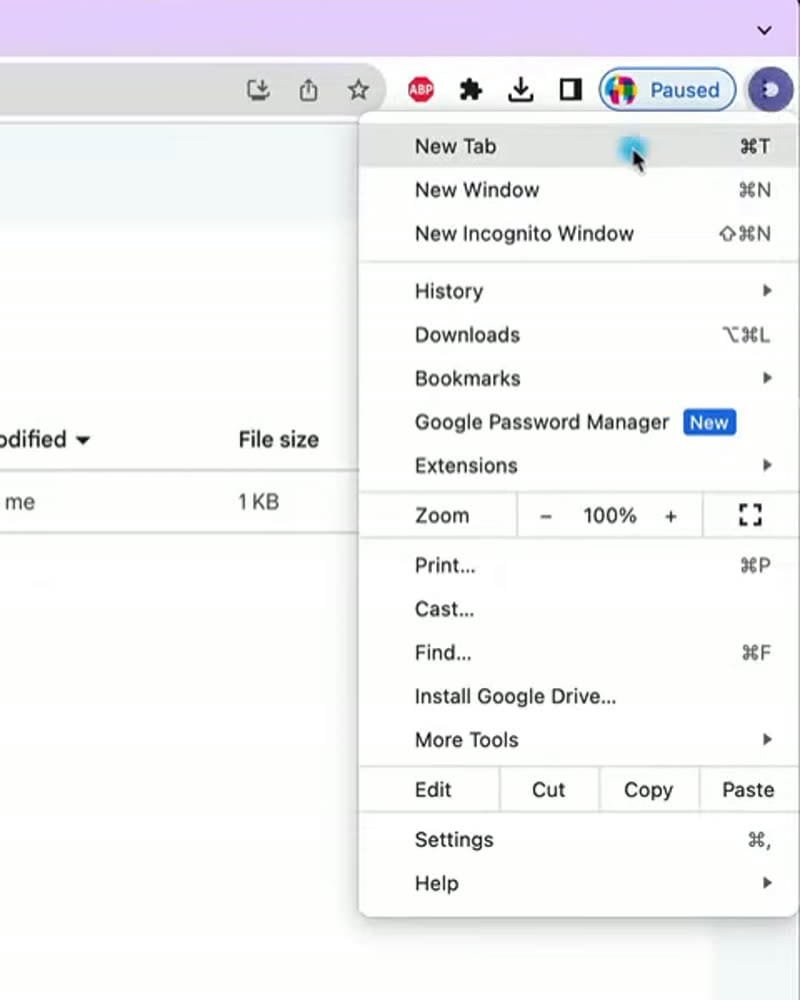The image size is (800, 1000).
Task: Click the tab search chevron at top
Action: (764, 30)
